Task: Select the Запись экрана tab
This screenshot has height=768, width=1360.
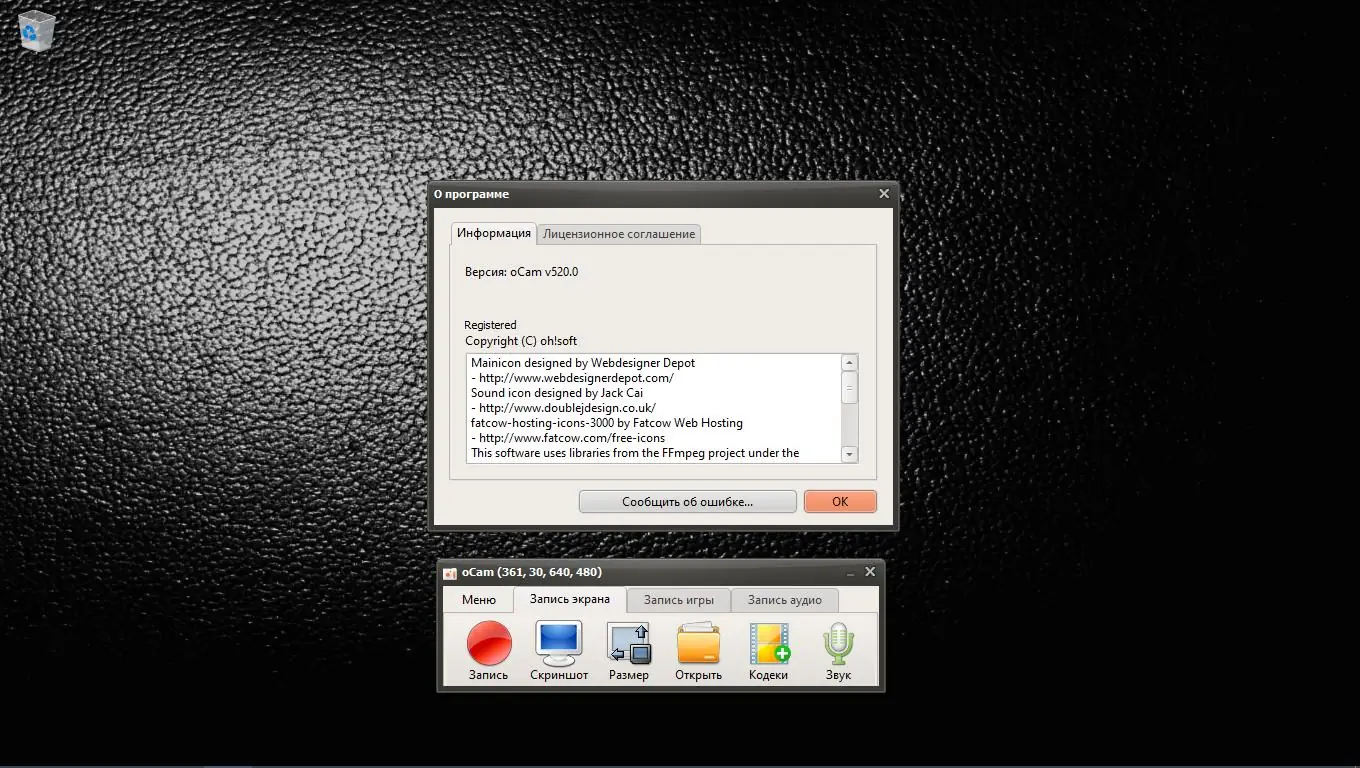Action: click(x=570, y=600)
